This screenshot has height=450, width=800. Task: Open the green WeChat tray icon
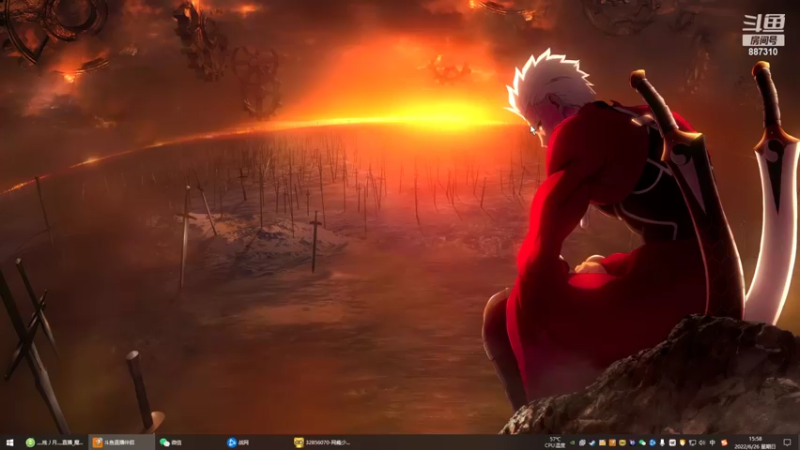642,442
